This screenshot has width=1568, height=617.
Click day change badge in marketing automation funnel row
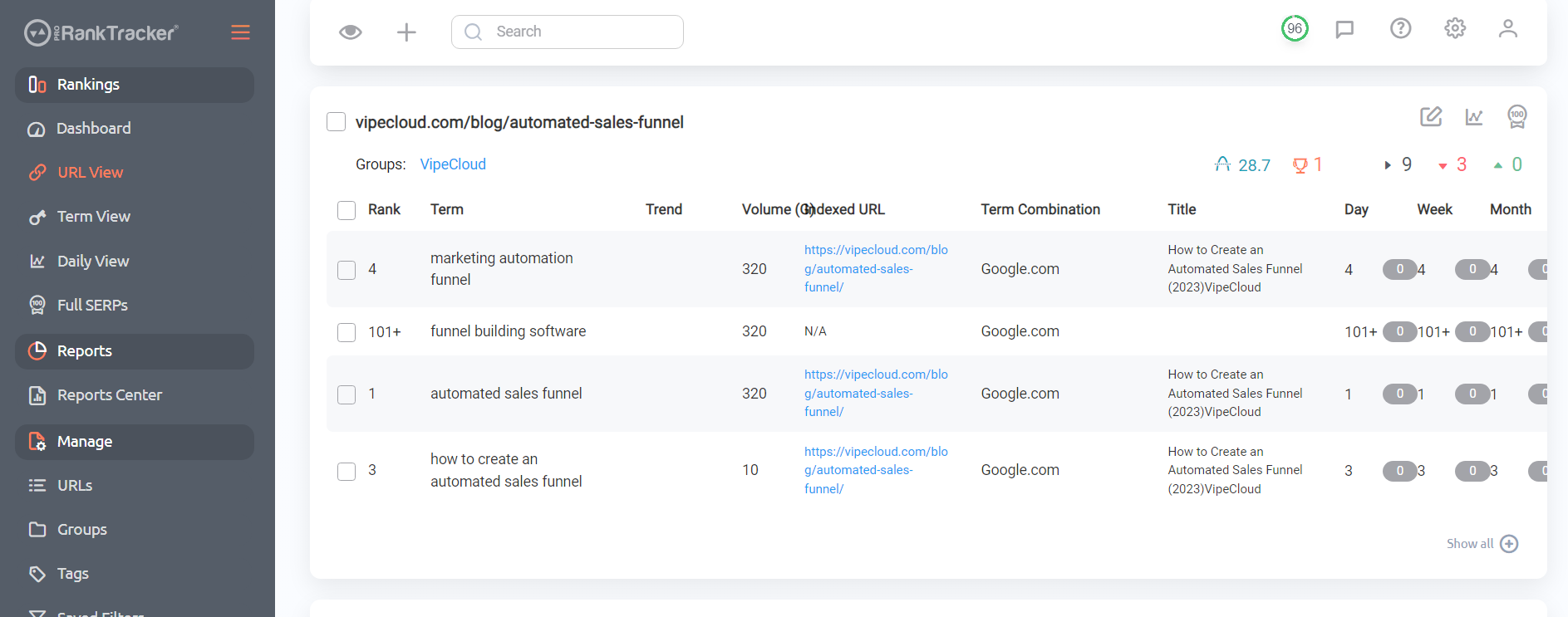[1399, 269]
